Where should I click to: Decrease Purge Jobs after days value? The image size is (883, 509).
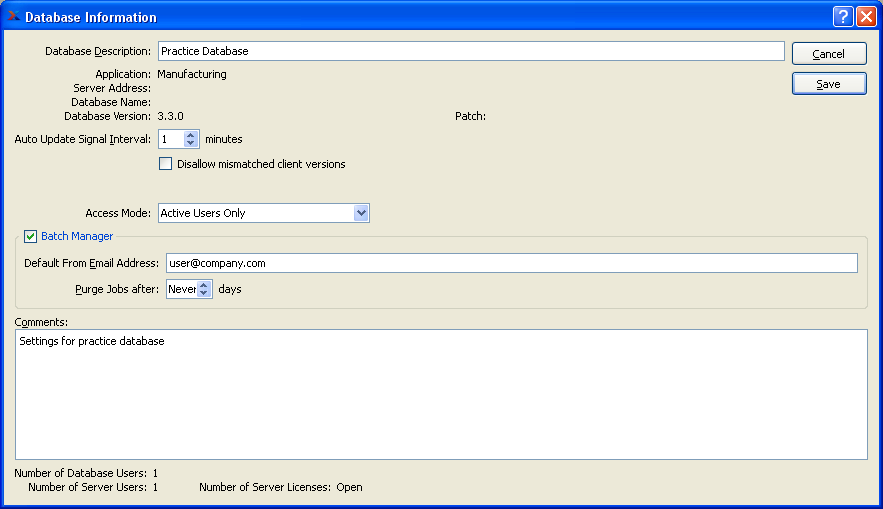[204, 293]
